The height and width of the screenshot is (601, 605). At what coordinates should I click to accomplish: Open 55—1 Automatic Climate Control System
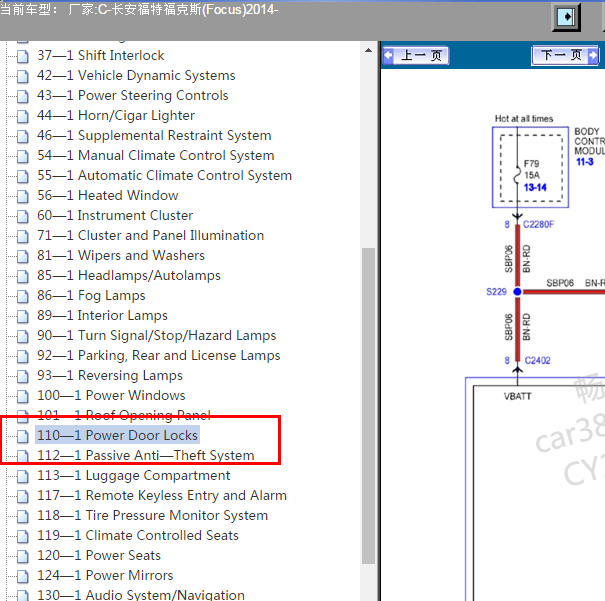pyautogui.click(x=164, y=176)
